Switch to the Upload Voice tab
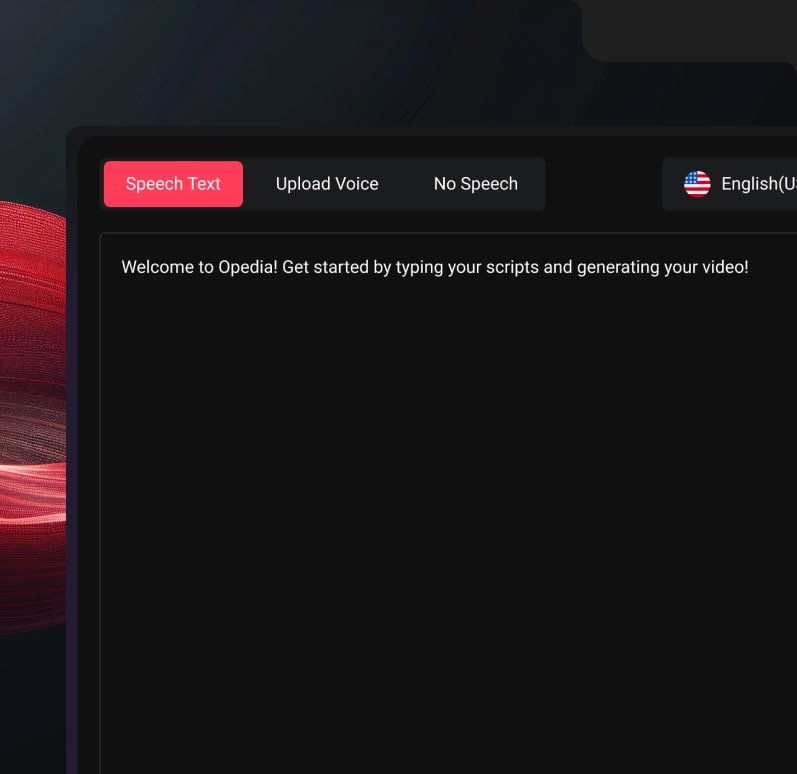This screenshot has height=774, width=797. tap(327, 184)
